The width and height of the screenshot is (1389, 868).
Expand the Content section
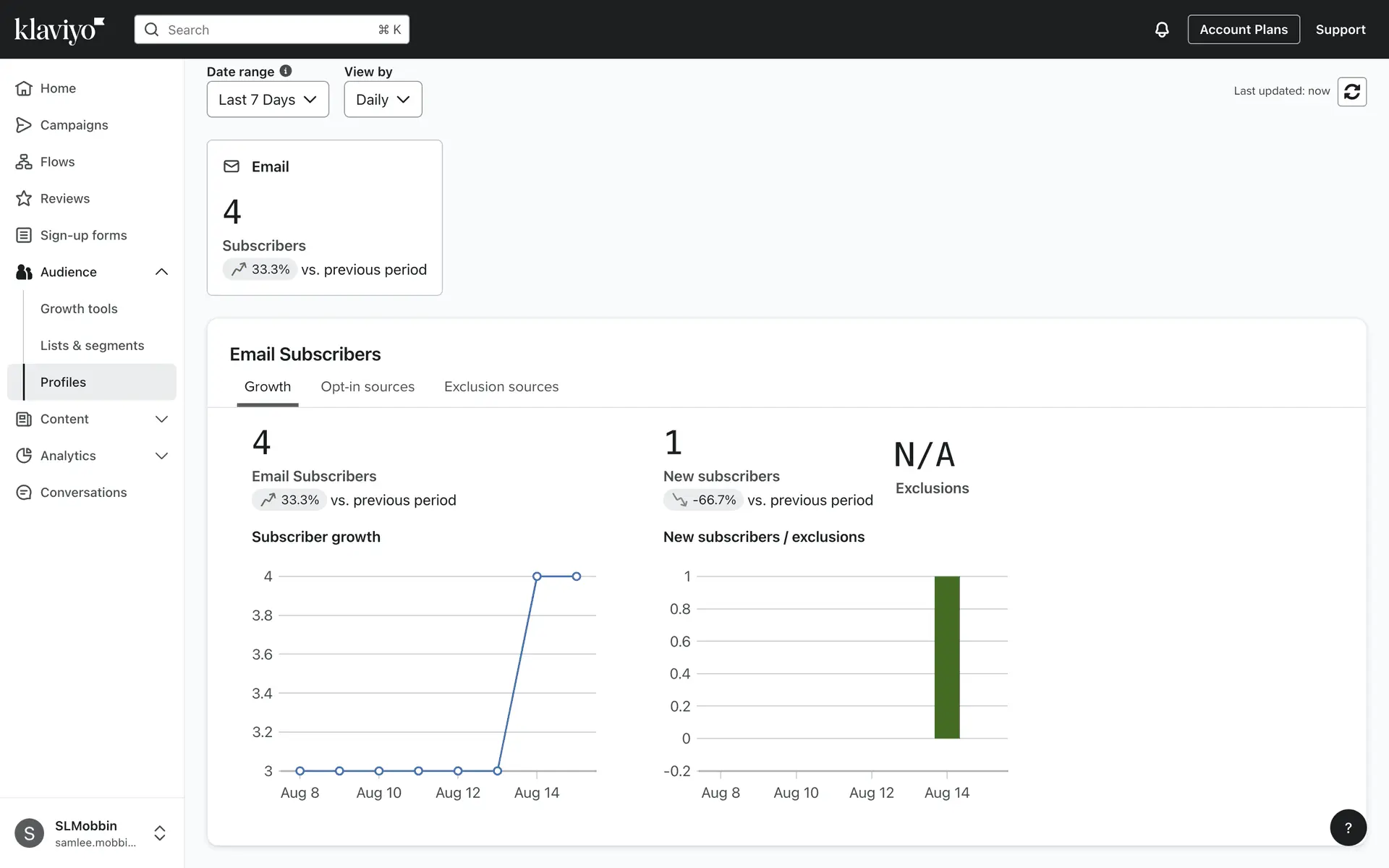point(161,419)
